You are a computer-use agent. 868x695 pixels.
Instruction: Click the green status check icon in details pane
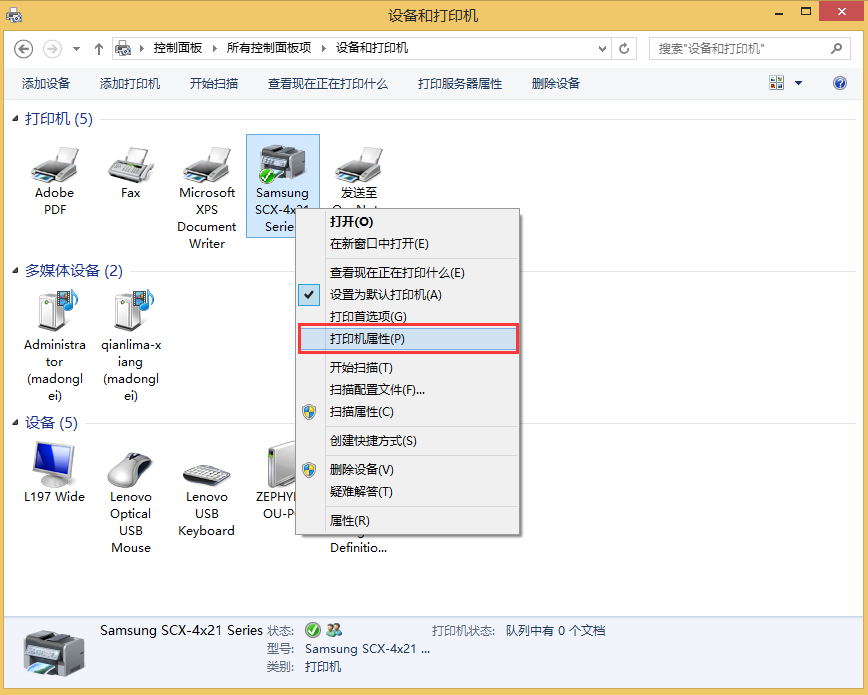313,630
